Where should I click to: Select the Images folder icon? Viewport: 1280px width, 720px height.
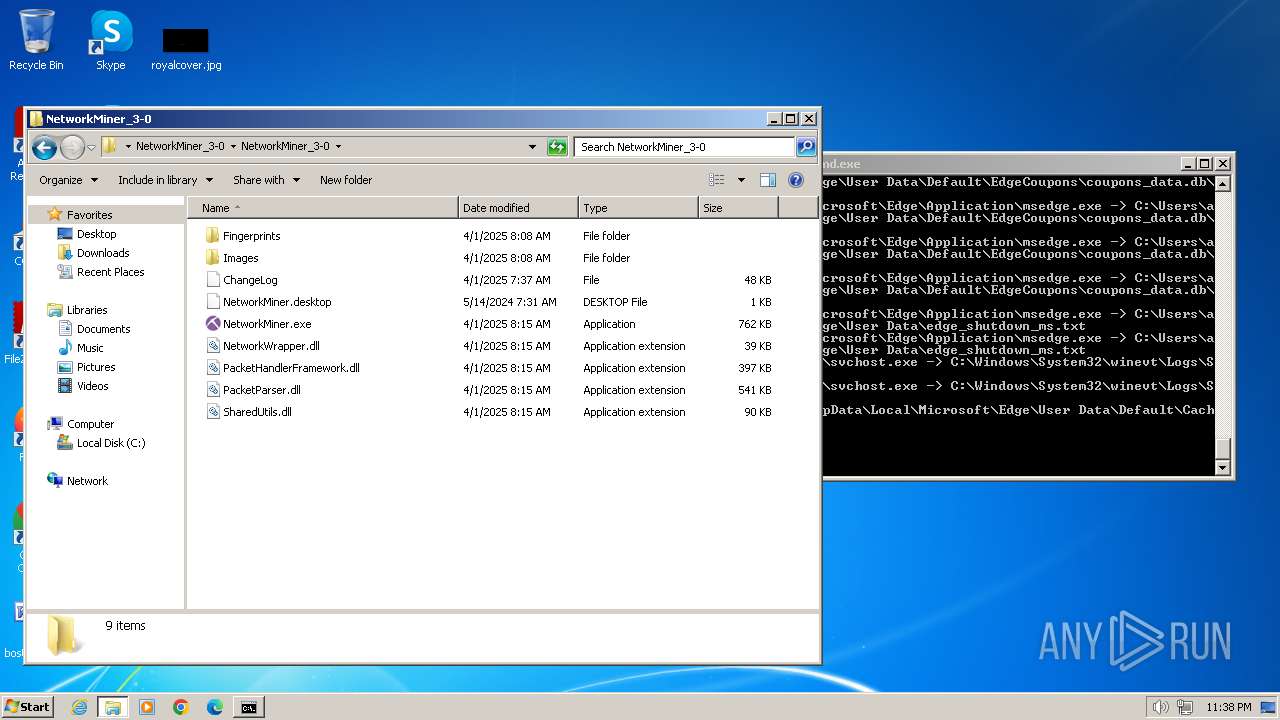pos(212,258)
